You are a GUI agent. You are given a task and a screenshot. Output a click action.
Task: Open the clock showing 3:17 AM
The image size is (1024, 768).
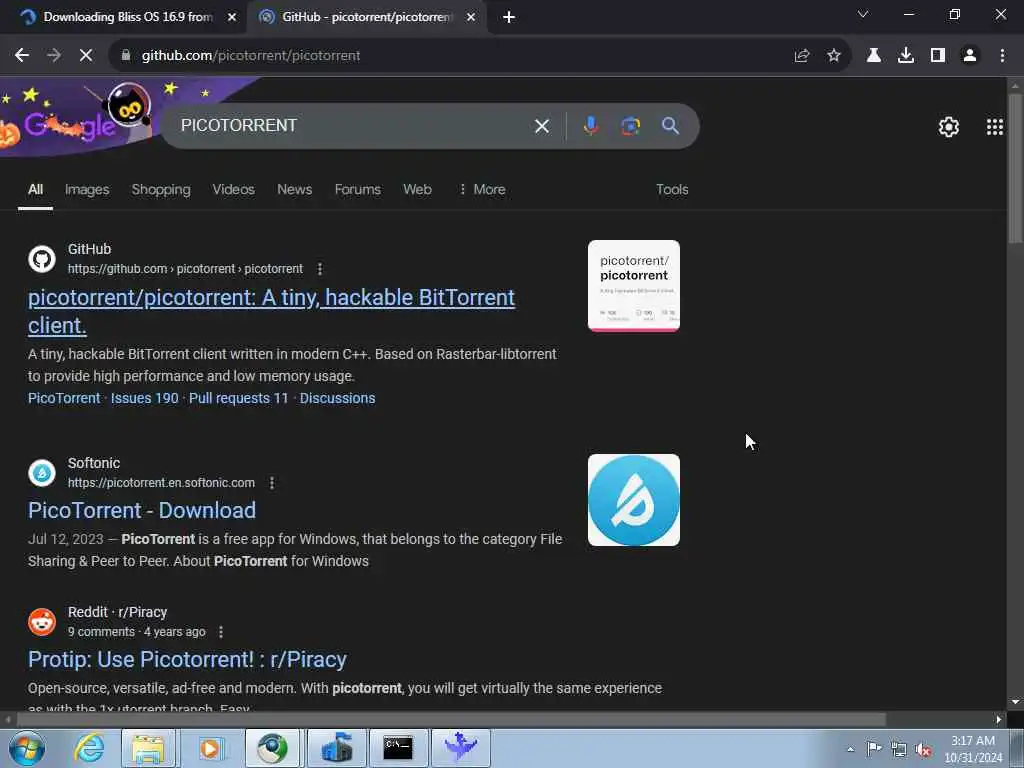pyautogui.click(x=973, y=749)
